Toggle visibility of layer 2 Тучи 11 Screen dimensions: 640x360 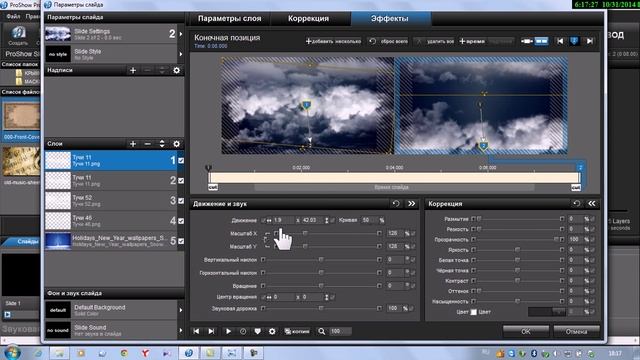coord(181,180)
